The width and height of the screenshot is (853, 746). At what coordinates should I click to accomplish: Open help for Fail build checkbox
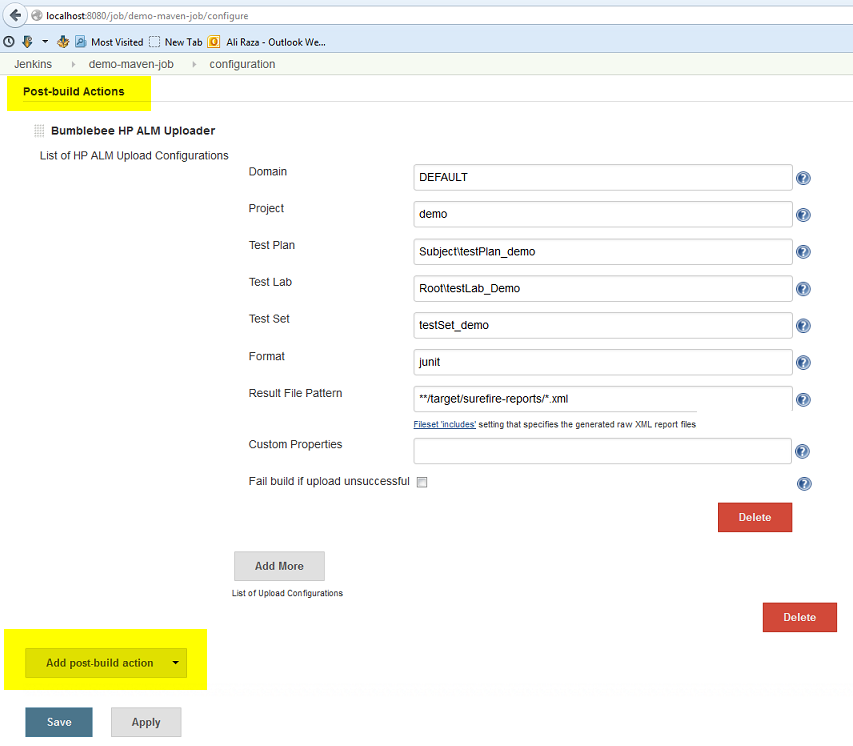coord(803,483)
